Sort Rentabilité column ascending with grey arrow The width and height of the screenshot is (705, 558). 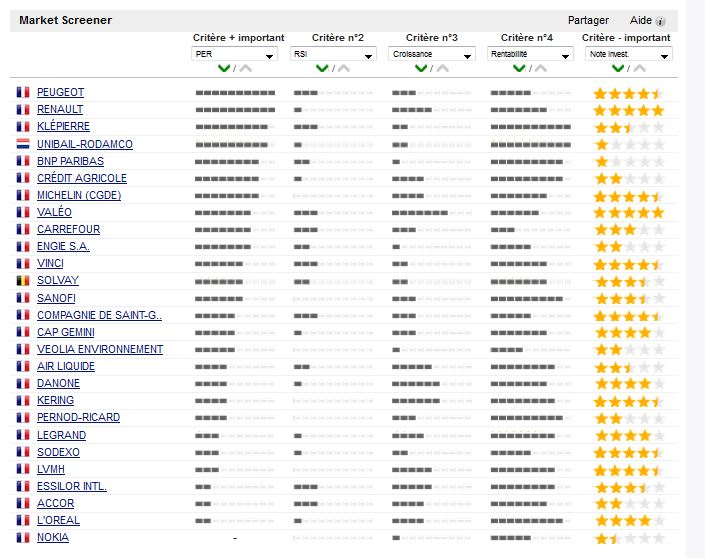click(541, 68)
